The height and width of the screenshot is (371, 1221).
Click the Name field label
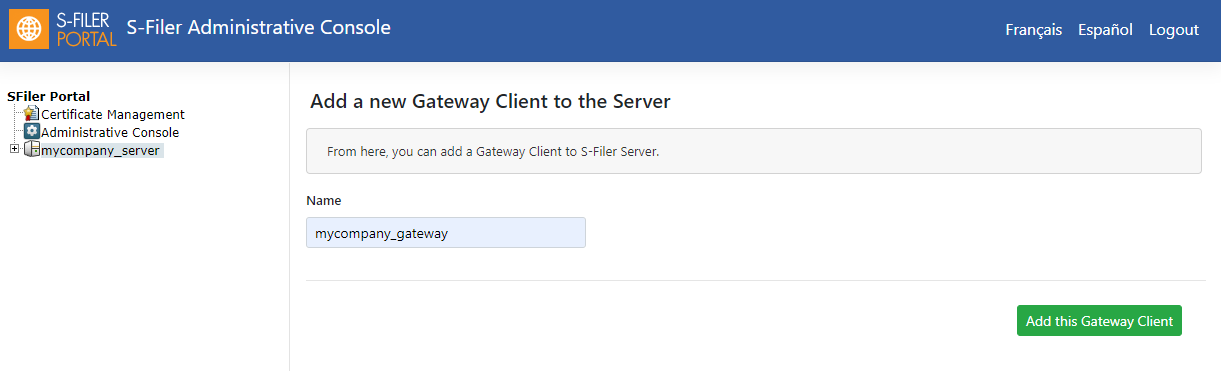click(324, 201)
